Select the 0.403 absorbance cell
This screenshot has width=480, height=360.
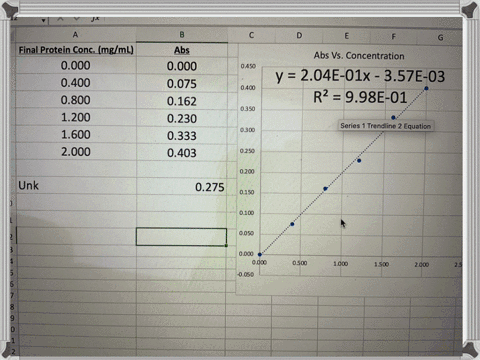coord(182,153)
